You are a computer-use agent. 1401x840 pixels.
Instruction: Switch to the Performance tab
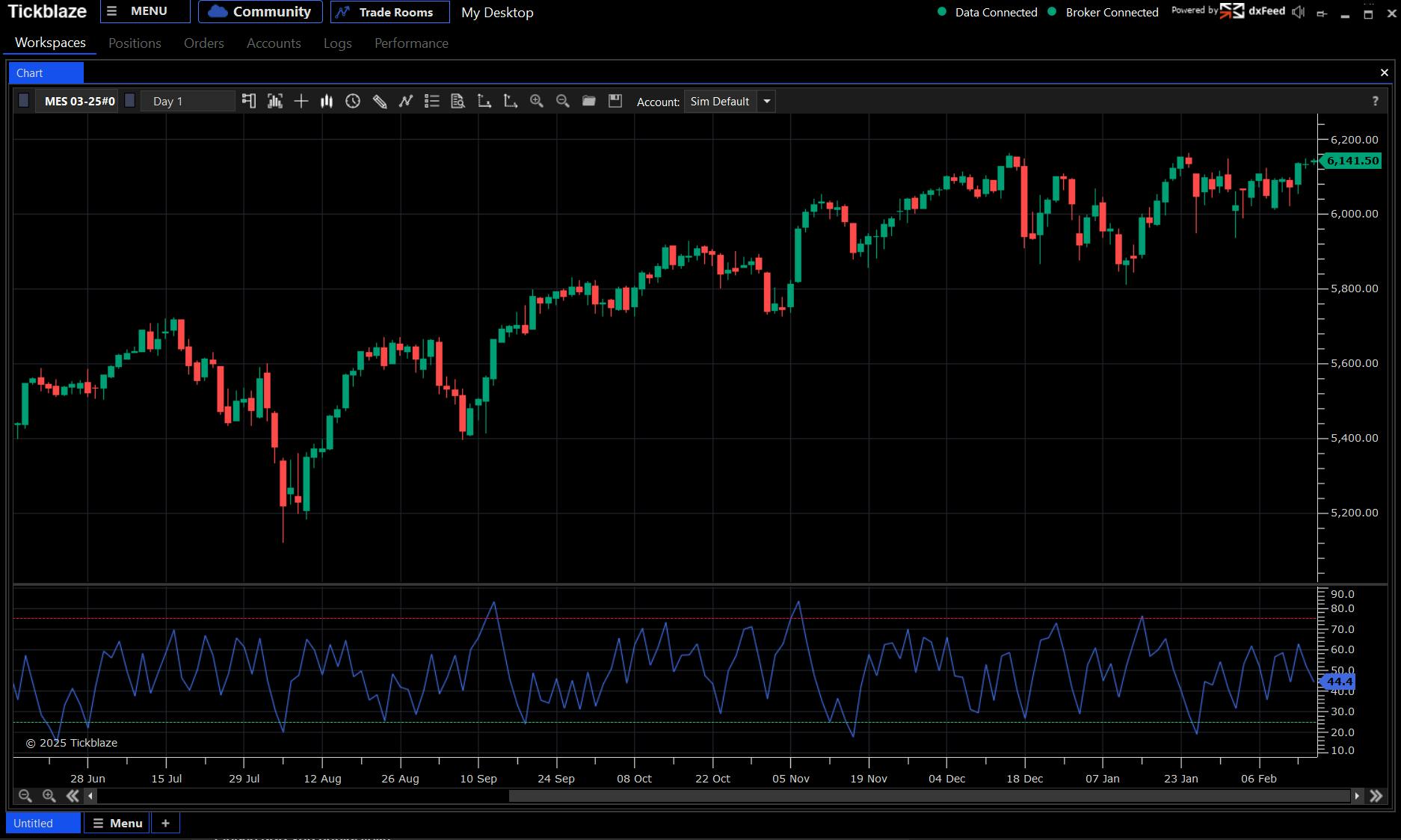(411, 43)
